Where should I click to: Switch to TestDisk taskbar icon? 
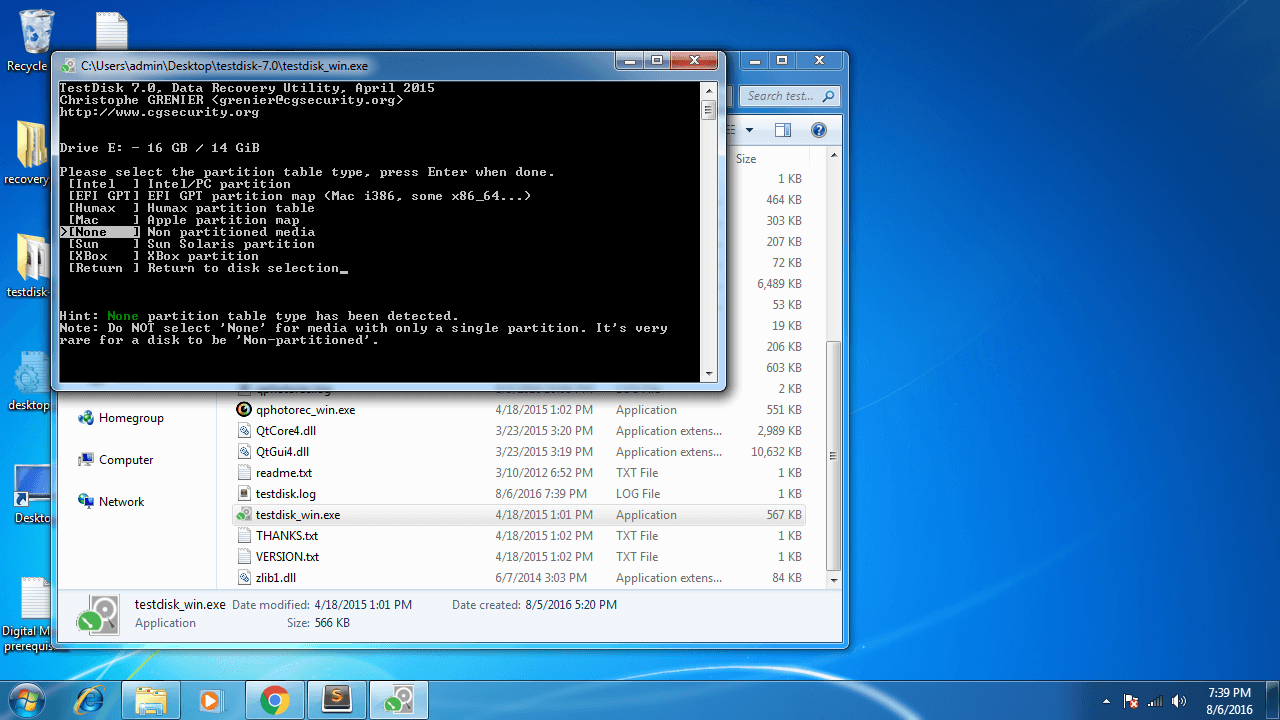coord(399,700)
